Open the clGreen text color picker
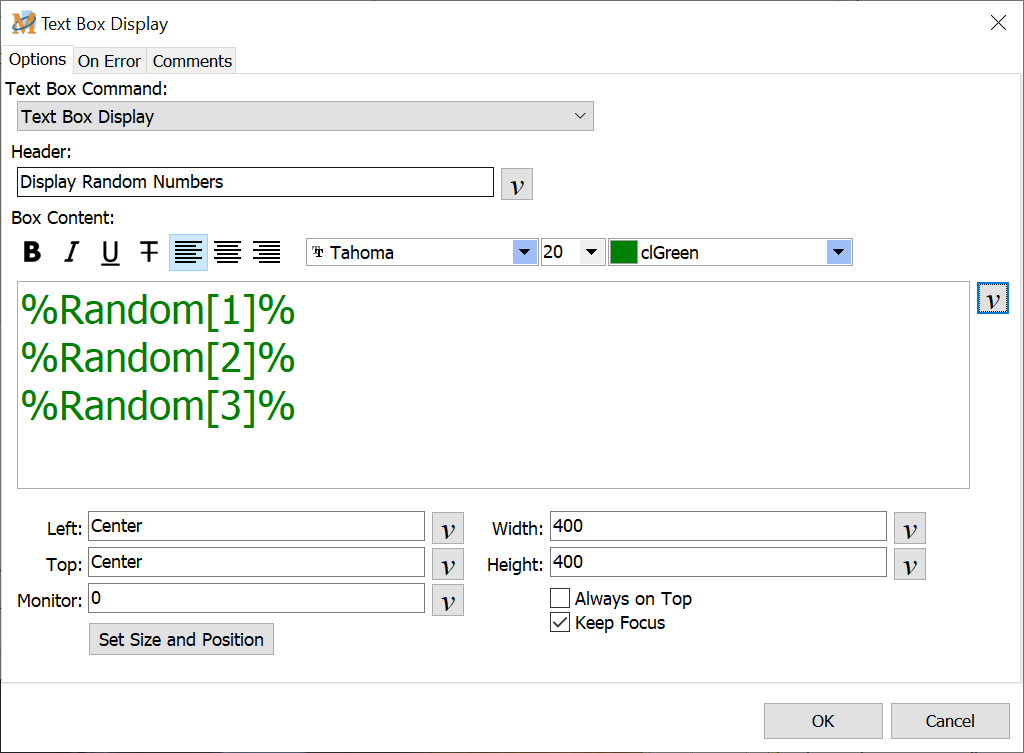The height and width of the screenshot is (753, 1024). (x=839, y=253)
